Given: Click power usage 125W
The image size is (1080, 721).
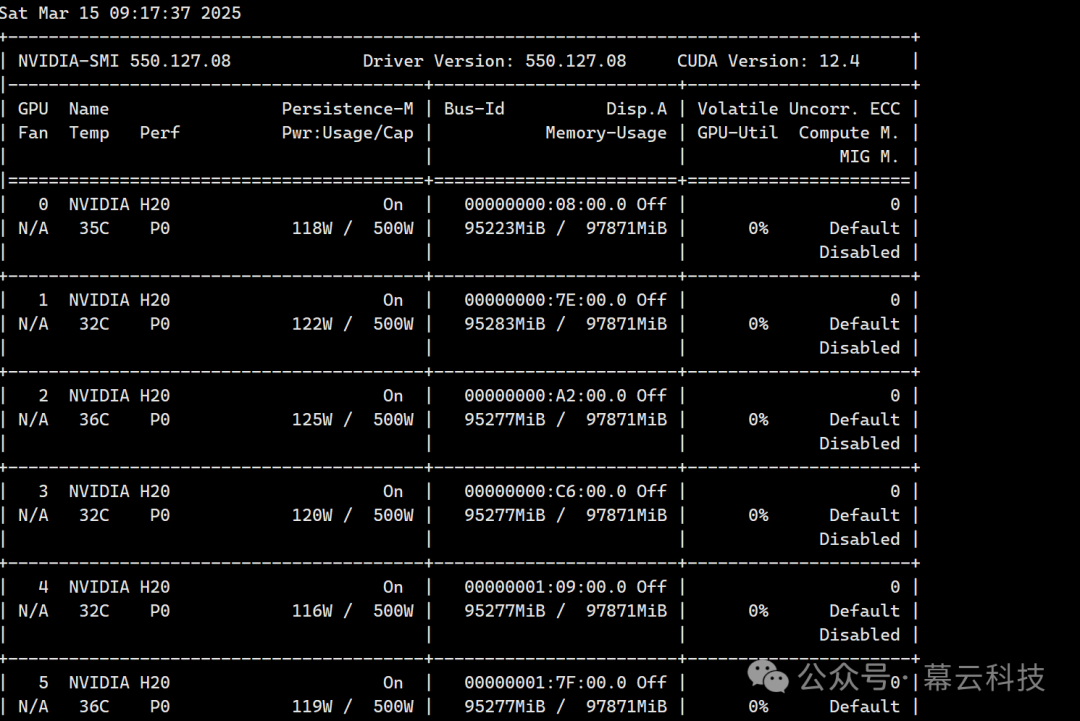Looking at the screenshot, I should coord(312,420).
